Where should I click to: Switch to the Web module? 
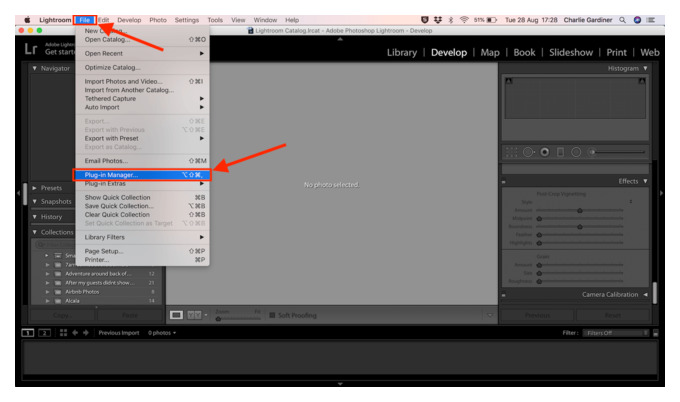(x=650, y=52)
